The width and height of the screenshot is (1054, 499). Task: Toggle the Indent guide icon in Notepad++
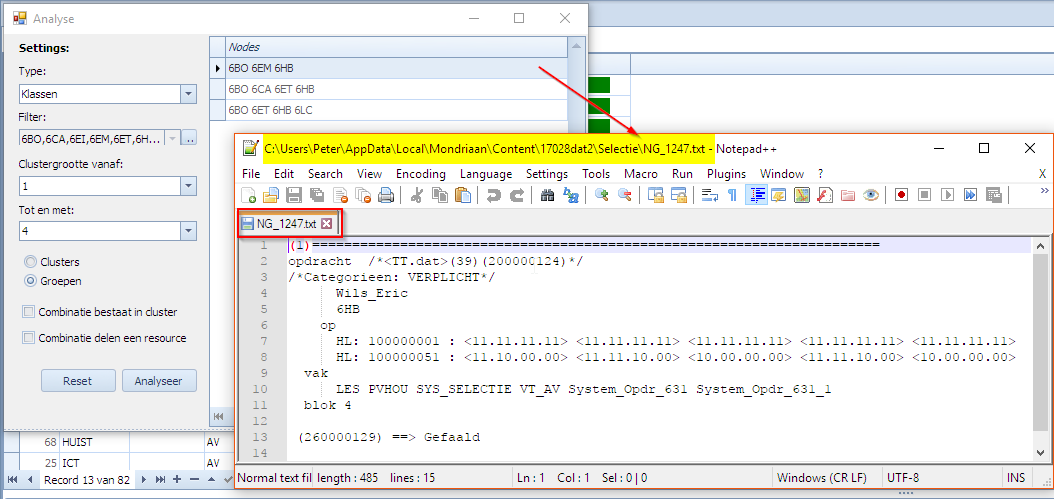pyautogui.click(x=756, y=196)
